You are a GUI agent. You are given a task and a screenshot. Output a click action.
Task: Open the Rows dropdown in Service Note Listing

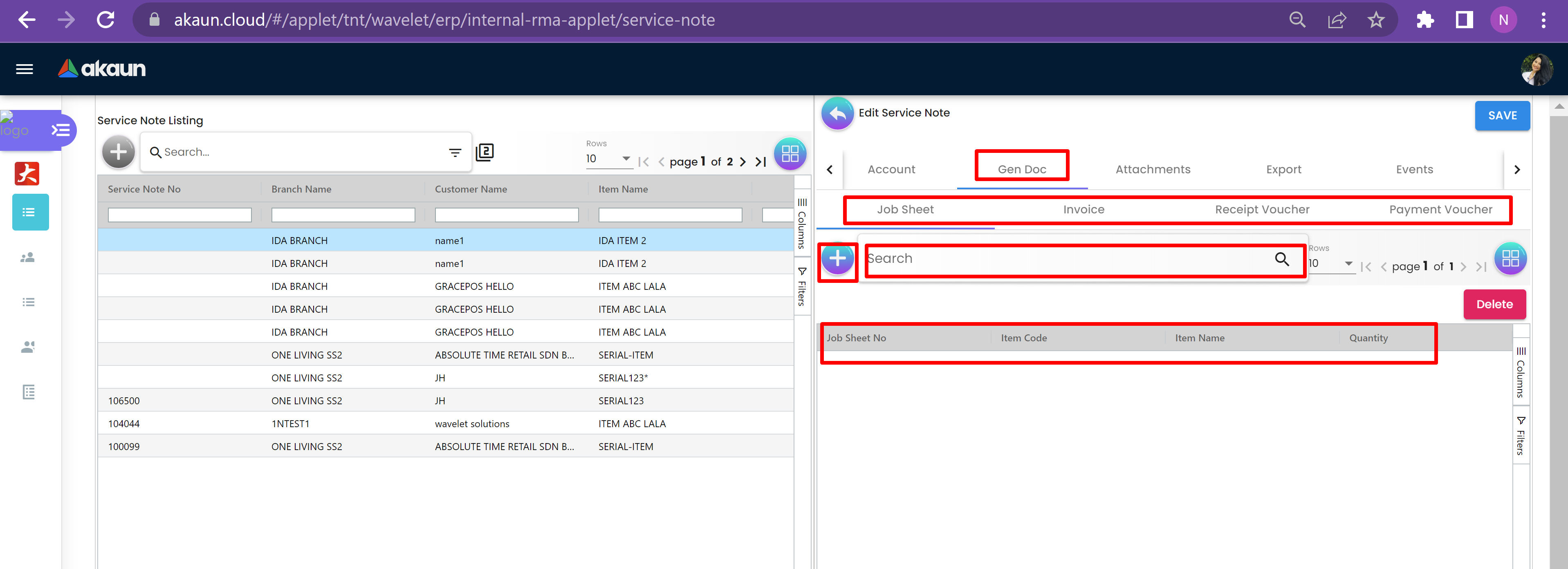[x=609, y=159]
